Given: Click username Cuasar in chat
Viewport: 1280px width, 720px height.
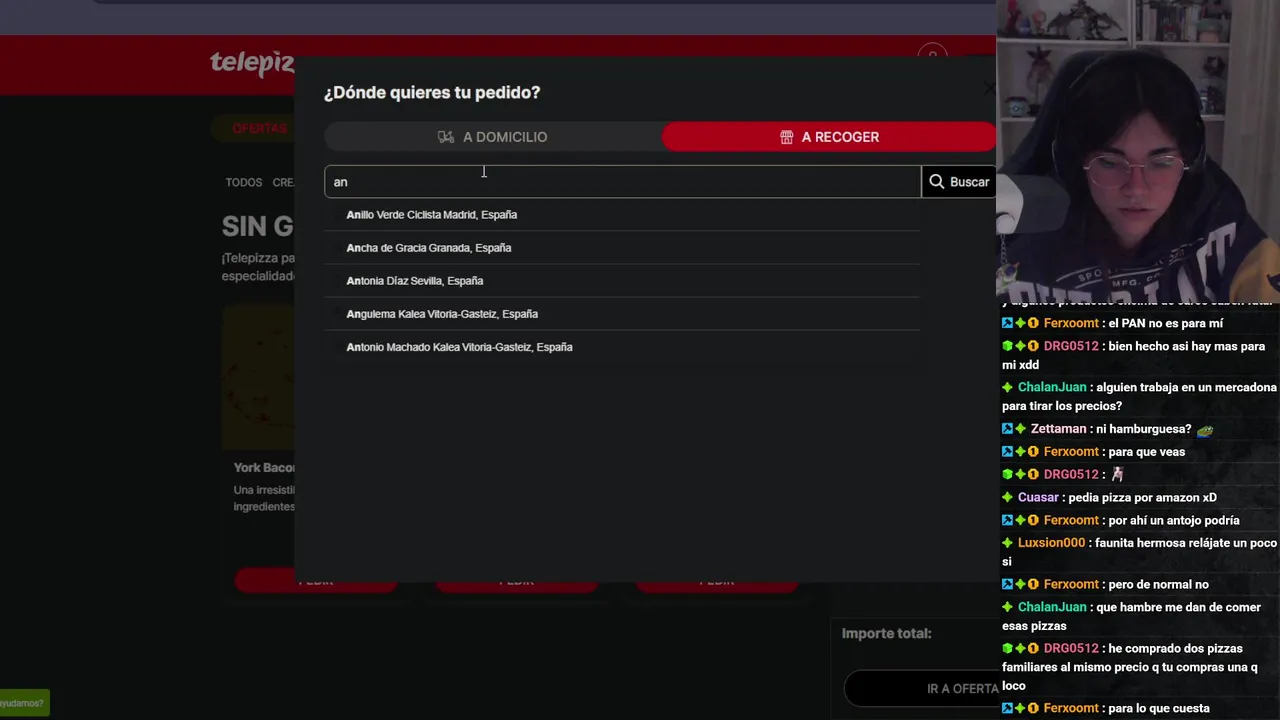Looking at the screenshot, I should [x=1038, y=498].
